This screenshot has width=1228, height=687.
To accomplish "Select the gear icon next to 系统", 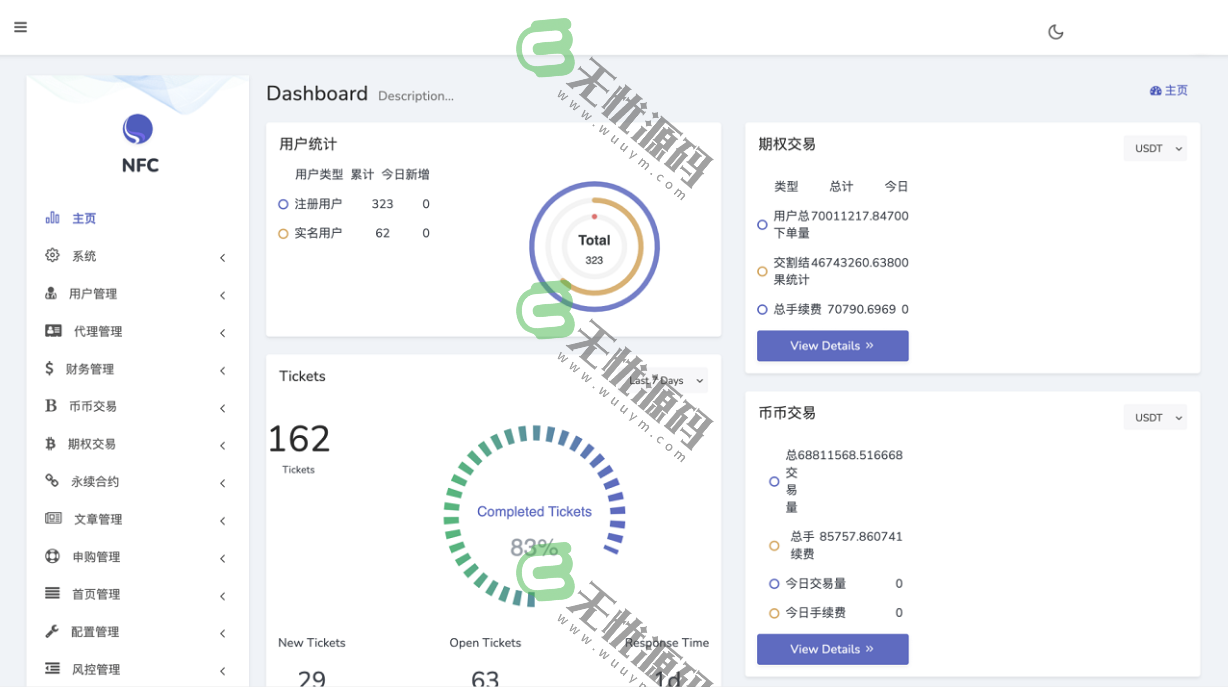I will (x=53, y=255).
